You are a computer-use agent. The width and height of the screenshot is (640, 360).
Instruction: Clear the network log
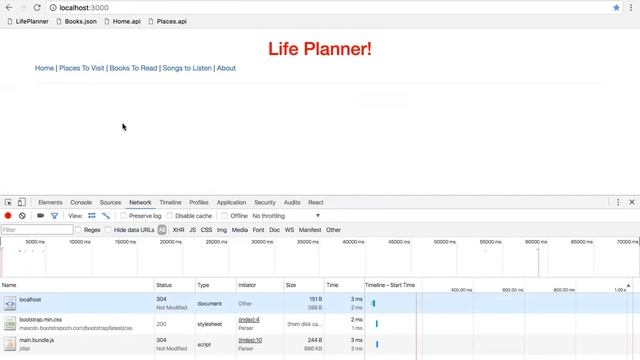[22, 216]
